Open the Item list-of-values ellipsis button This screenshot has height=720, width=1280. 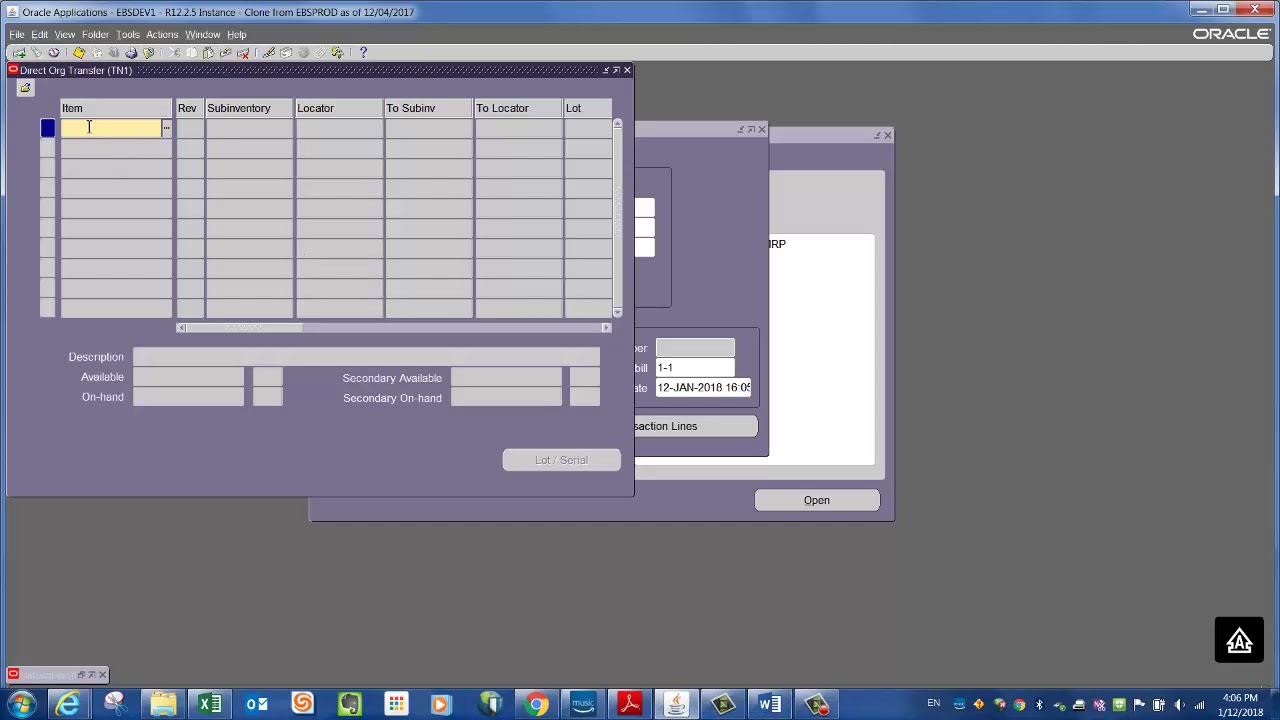166,128
